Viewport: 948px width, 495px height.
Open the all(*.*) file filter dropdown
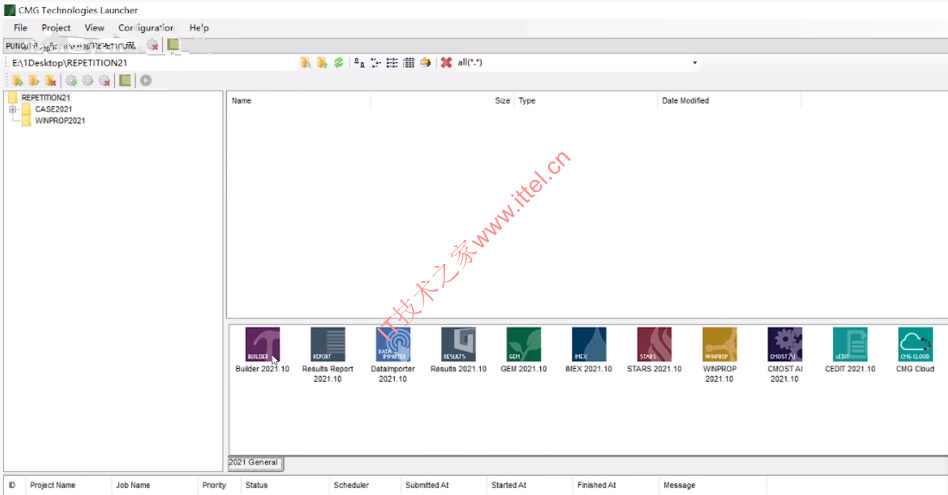695,63
